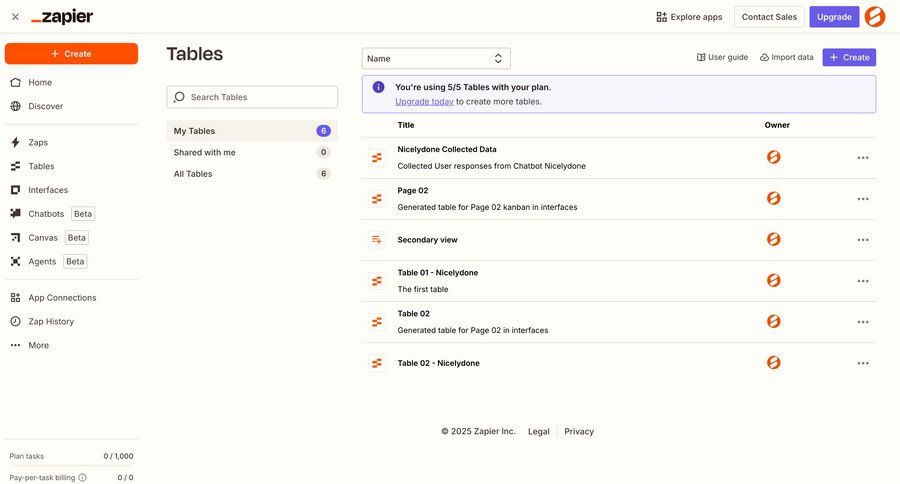Image resolution: width=900 pixels, height=484 pixels.
Task: Click the Secondary view icon
Action: (377, 239)
